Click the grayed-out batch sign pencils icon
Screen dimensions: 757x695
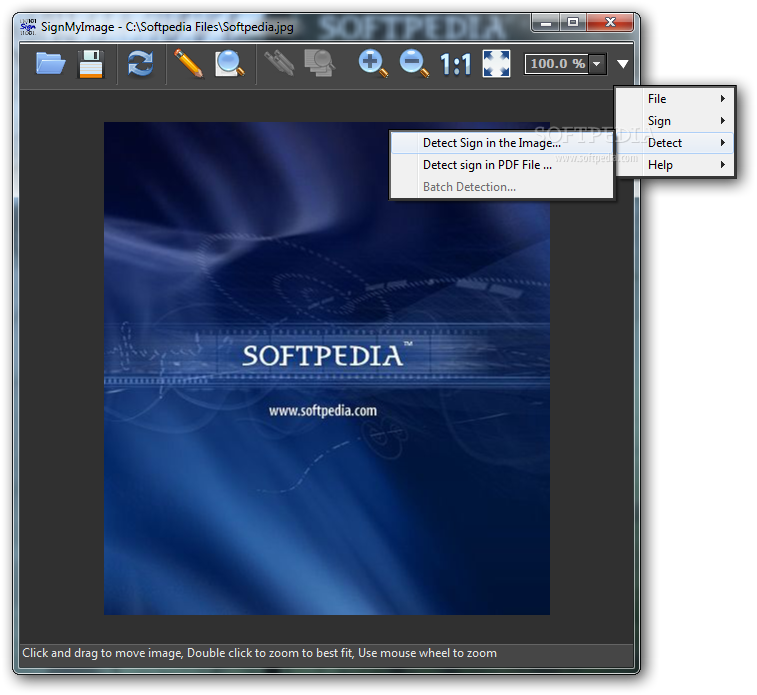(279, 63)
